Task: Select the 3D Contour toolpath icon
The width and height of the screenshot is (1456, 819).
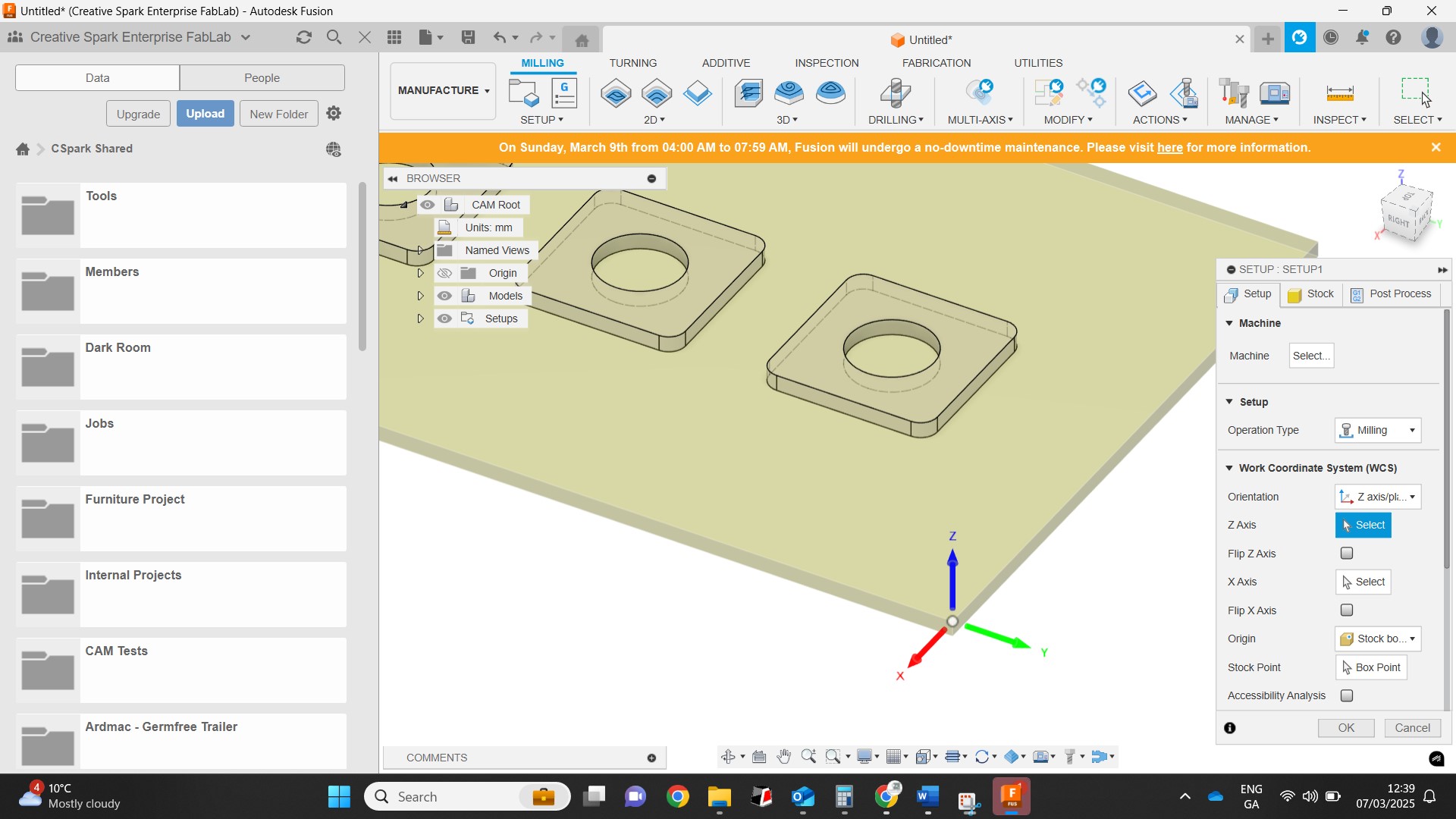Action: coord(830,93)
